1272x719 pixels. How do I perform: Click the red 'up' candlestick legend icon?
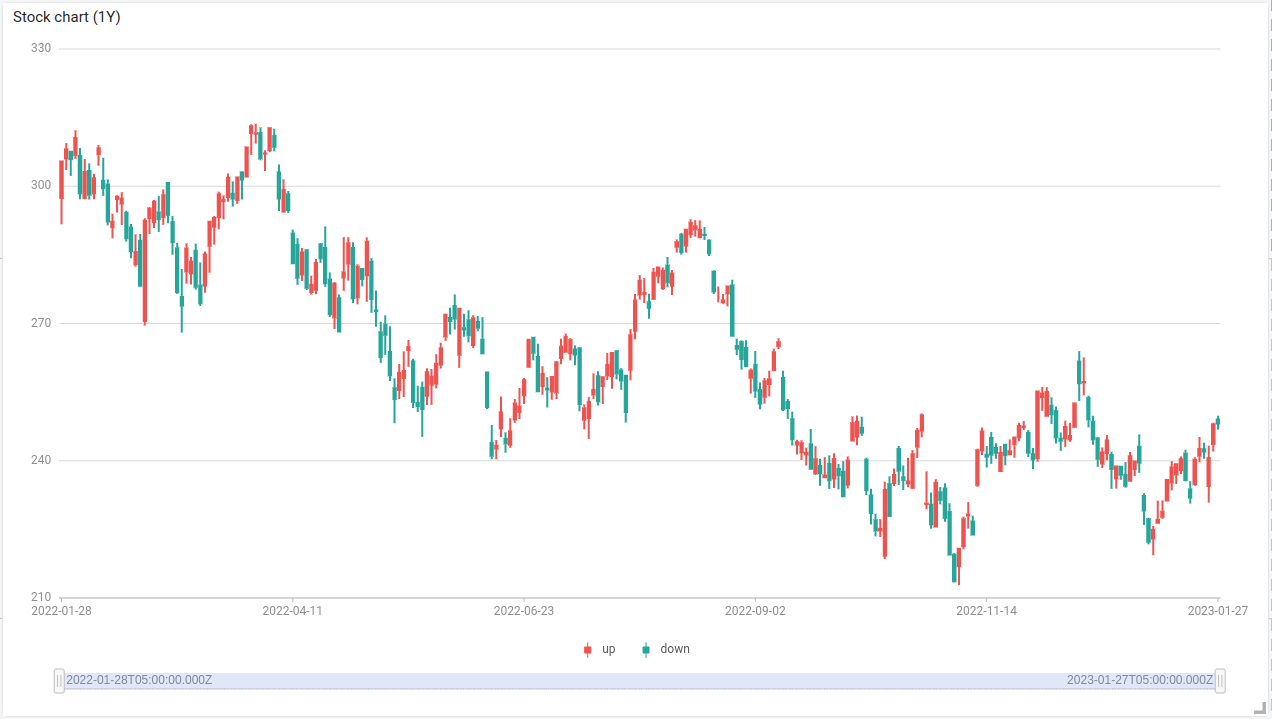587,650
